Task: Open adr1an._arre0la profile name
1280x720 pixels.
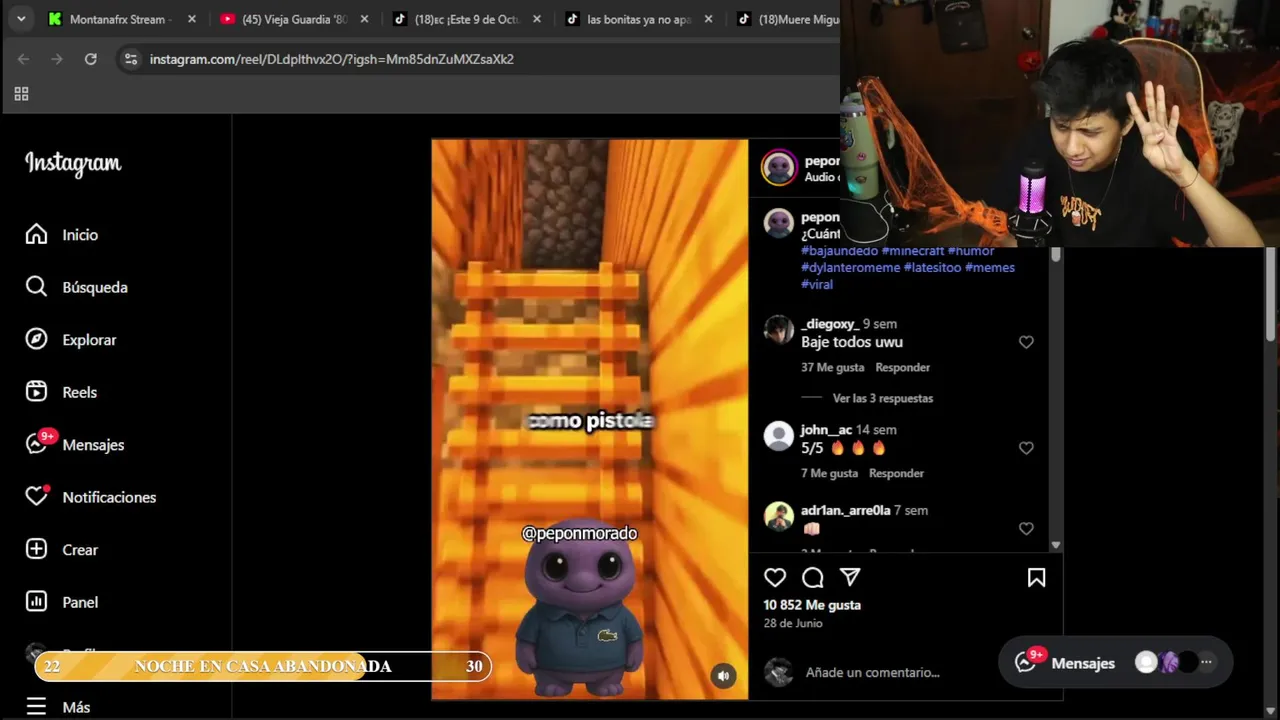Action: (x=845, y=510)
